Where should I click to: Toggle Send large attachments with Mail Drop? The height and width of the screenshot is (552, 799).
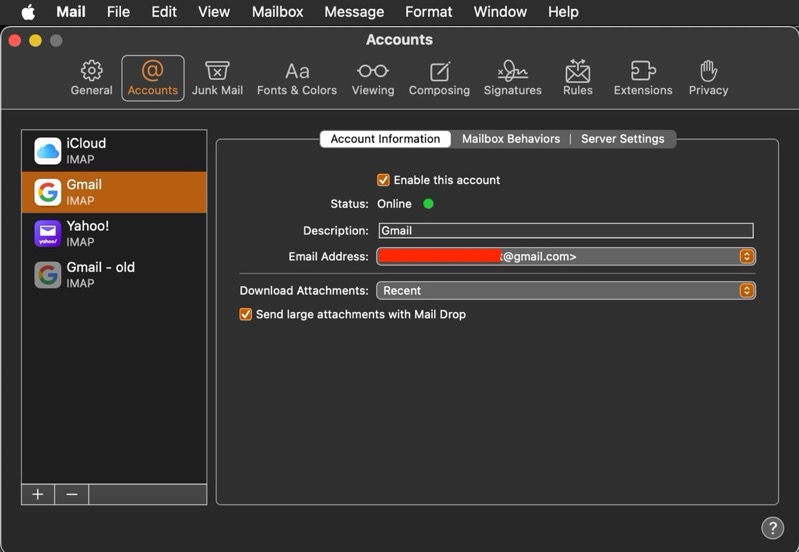tap(246, 314)
